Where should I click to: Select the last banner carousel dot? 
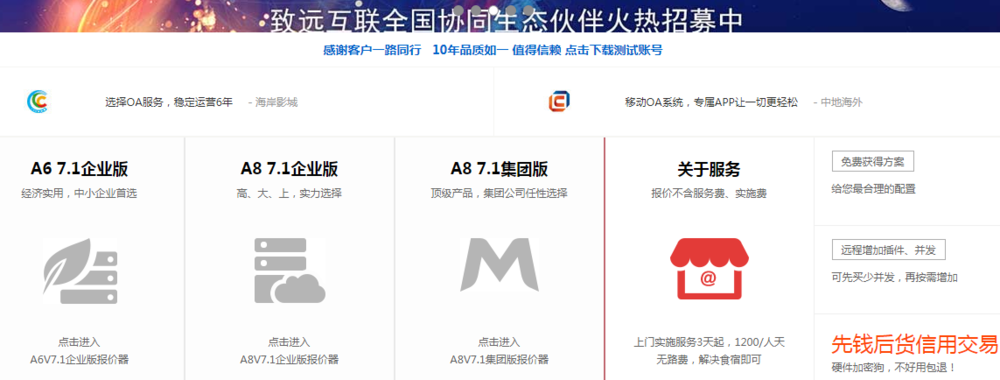click(x=528, y=10)
